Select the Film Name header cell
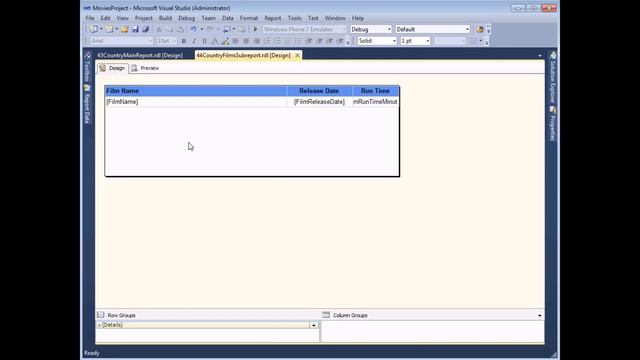 [196, 91]
